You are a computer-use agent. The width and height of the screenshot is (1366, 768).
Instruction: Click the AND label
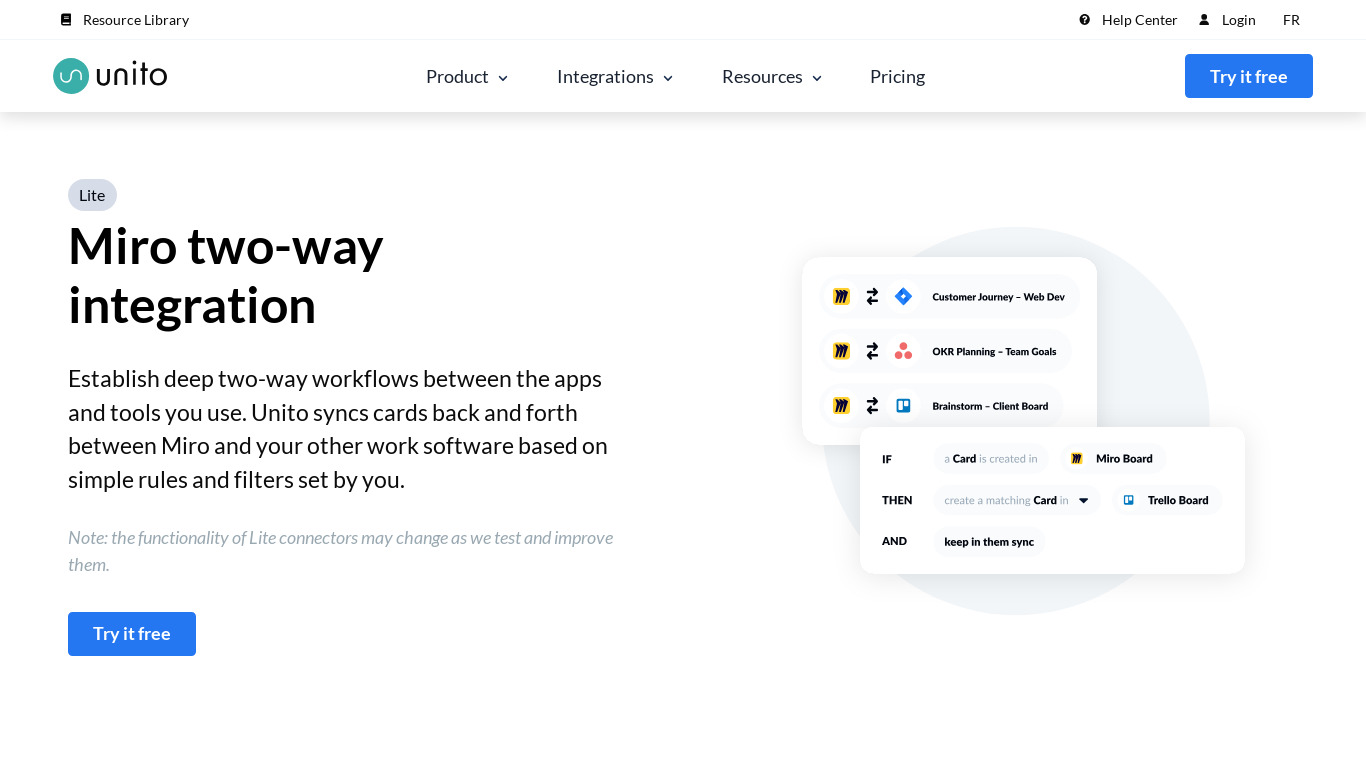click(x=894, y=541)
